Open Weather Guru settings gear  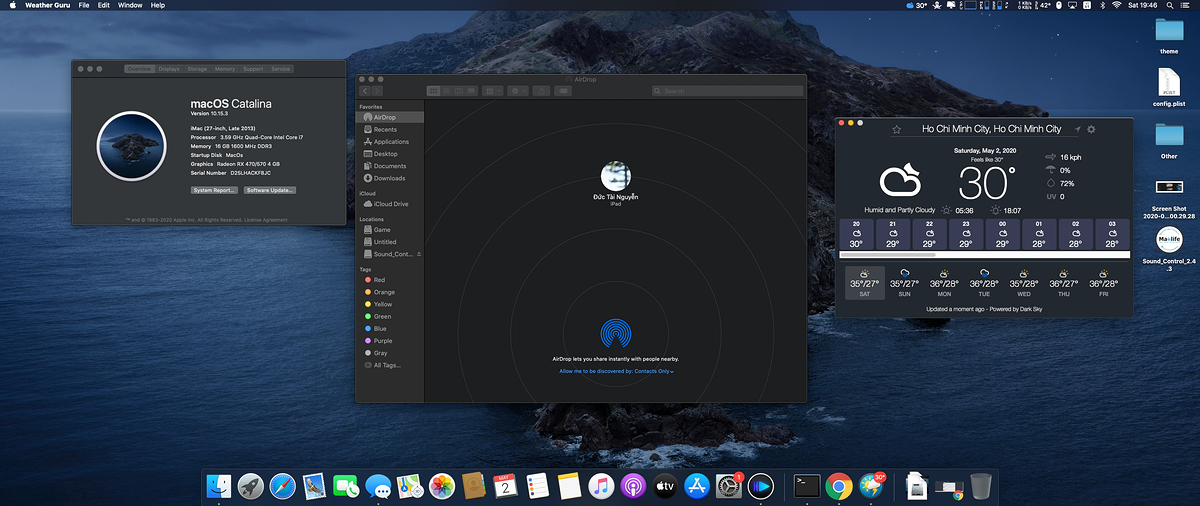[1091, 129]
